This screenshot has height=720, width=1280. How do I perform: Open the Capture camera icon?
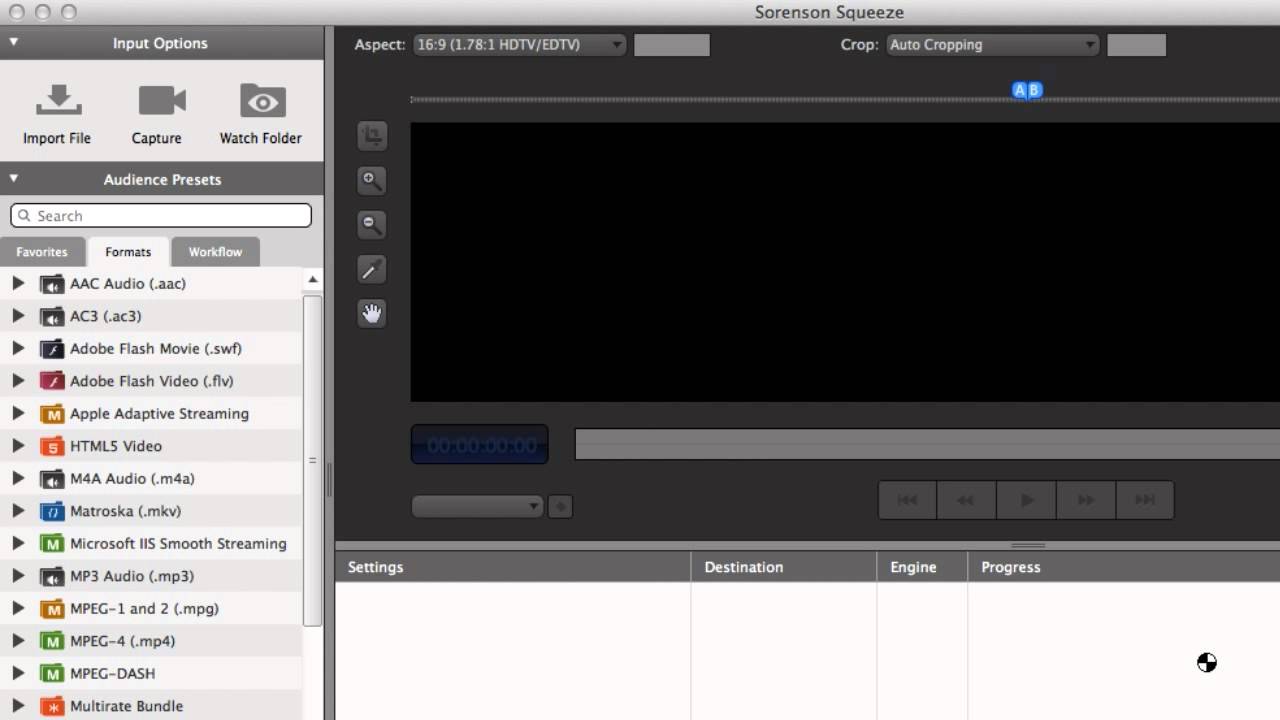pos(161,100)
